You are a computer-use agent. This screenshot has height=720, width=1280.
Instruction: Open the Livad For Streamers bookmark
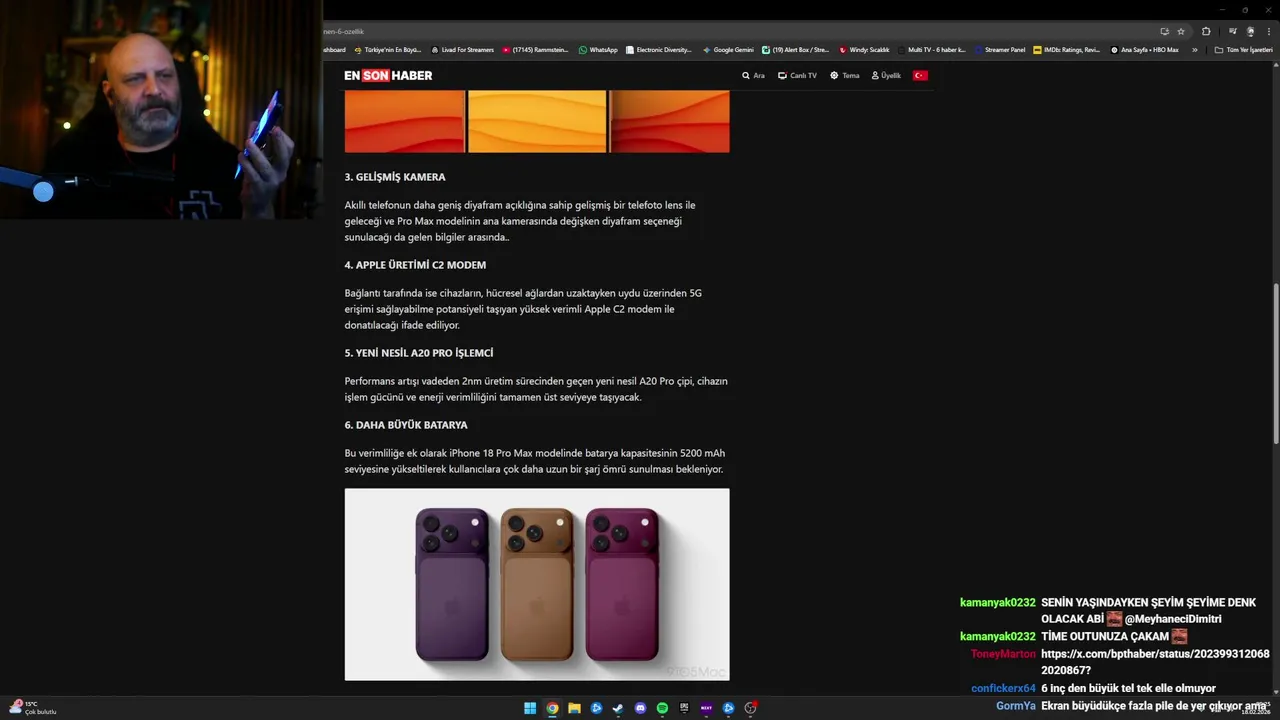462,50
